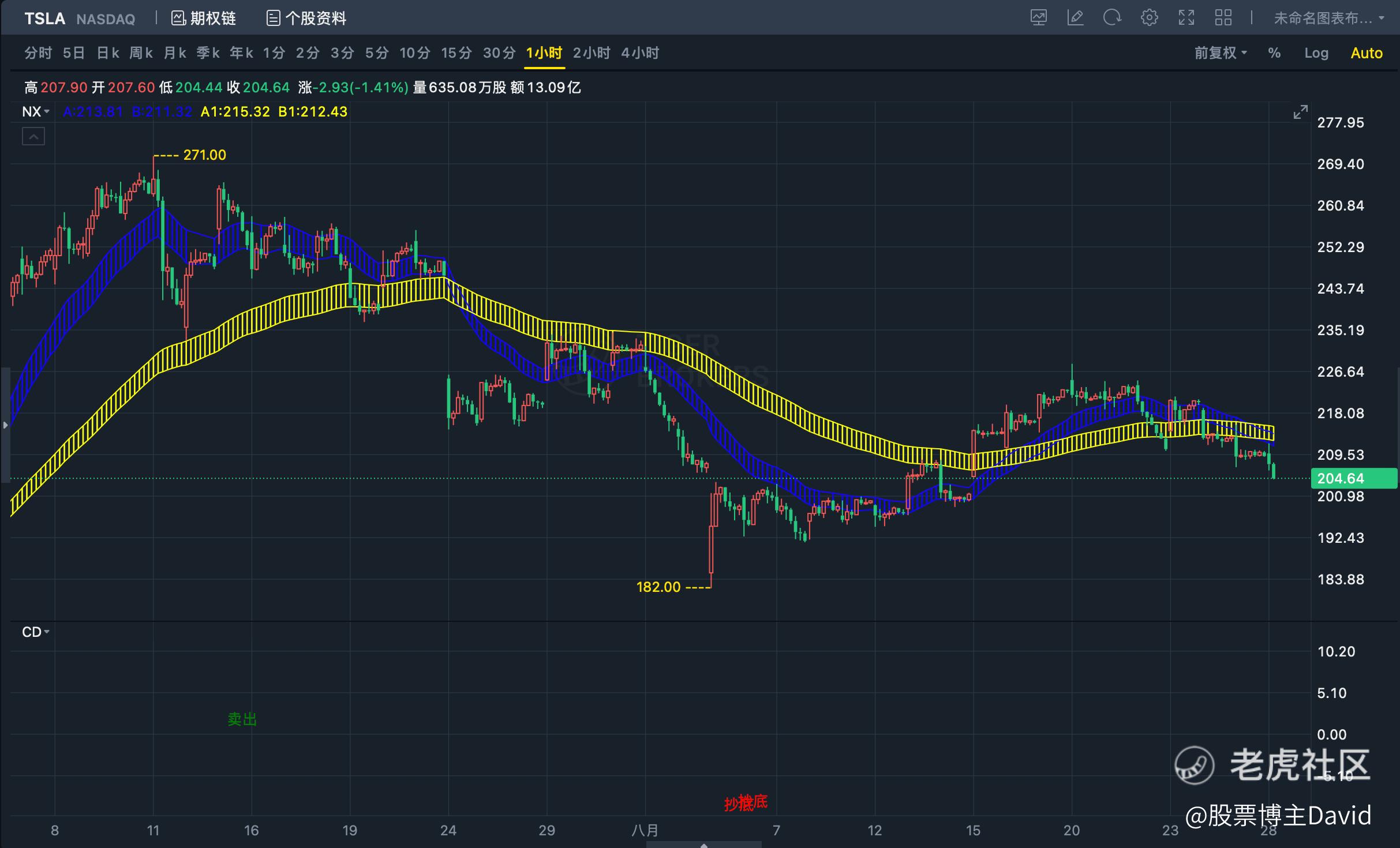
Task: Switch to the 日k timeframe tab
Action: pyautogui.click(x=107, y=53)
